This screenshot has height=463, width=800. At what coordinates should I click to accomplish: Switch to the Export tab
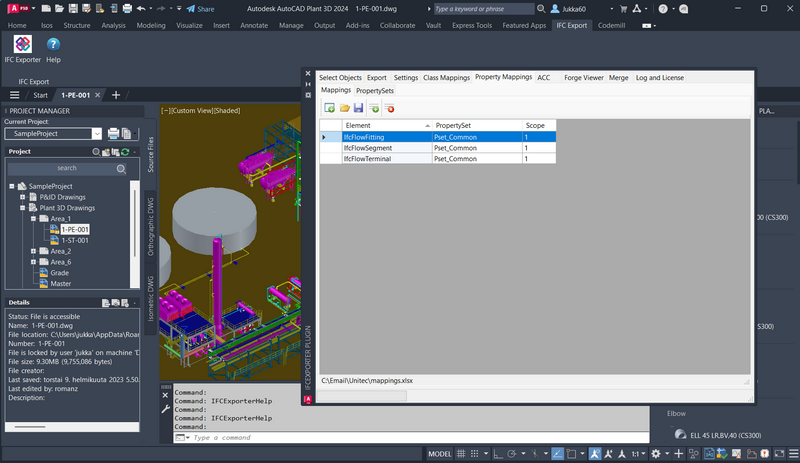pyautogui.click(x=377, y=78)
